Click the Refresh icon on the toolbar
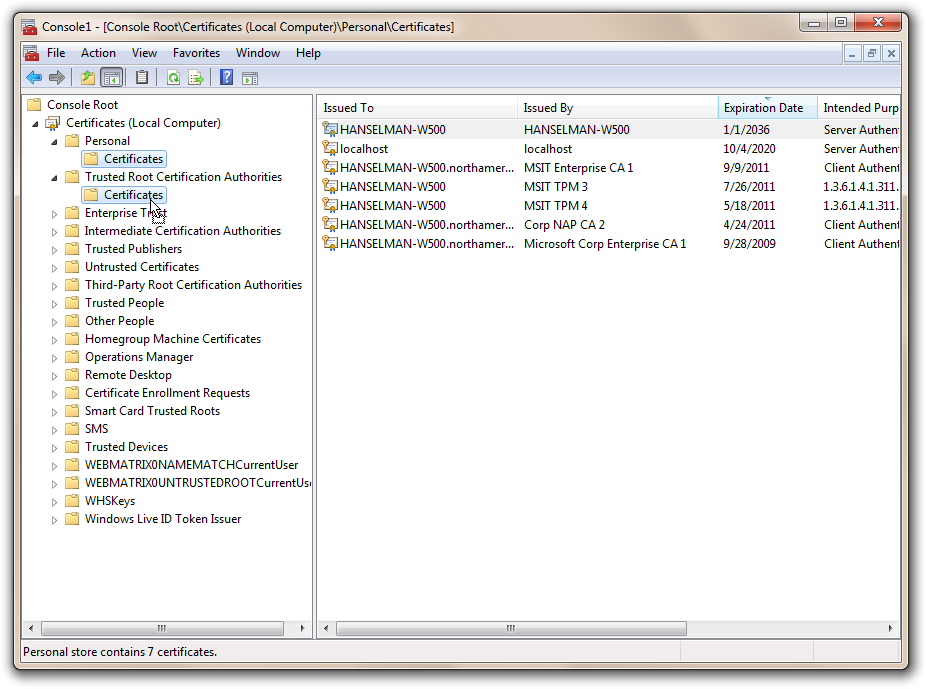This screenshot has height=689, width=926. [171, 77]
